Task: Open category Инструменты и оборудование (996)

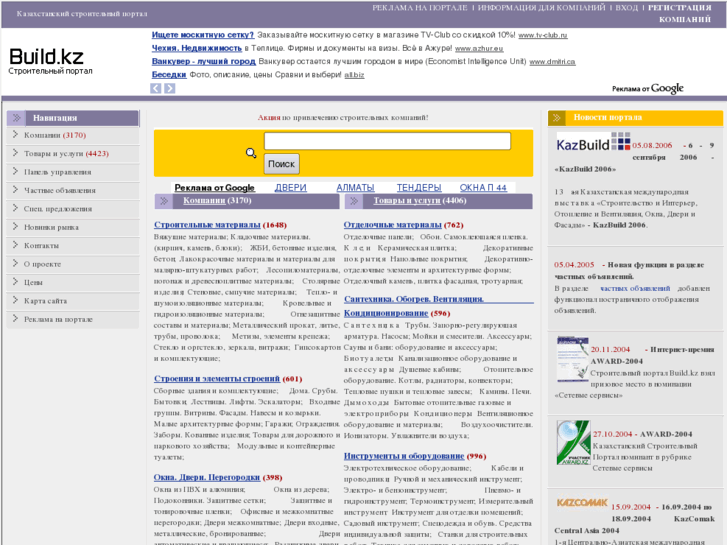Action: (x=415, y=456)
